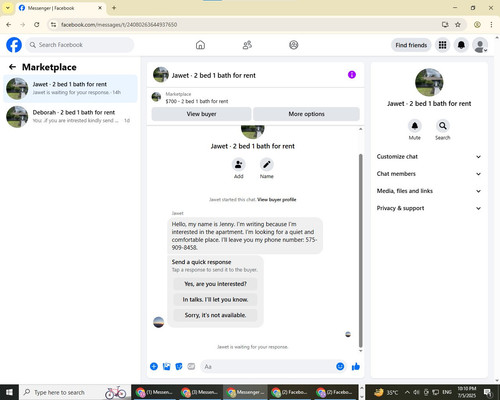Choose a sticker with the sticker icon
This screenshot has height=400, width=500.
pos(179,367)
